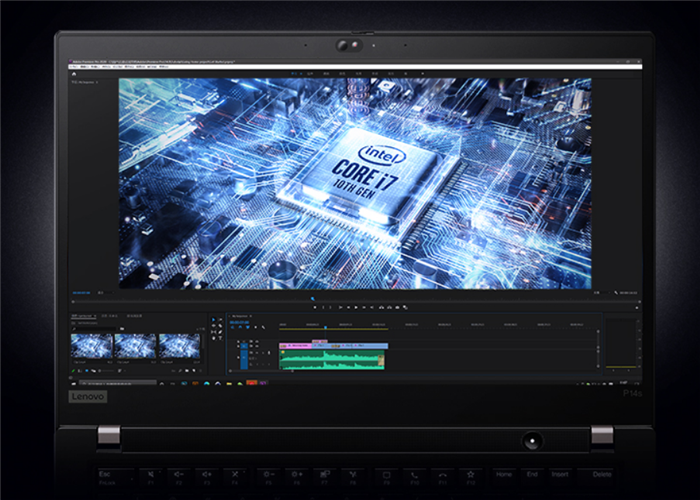Click New Item icon in Project panel
This screenshot has width=700, height=500.
tap(194, 371)
